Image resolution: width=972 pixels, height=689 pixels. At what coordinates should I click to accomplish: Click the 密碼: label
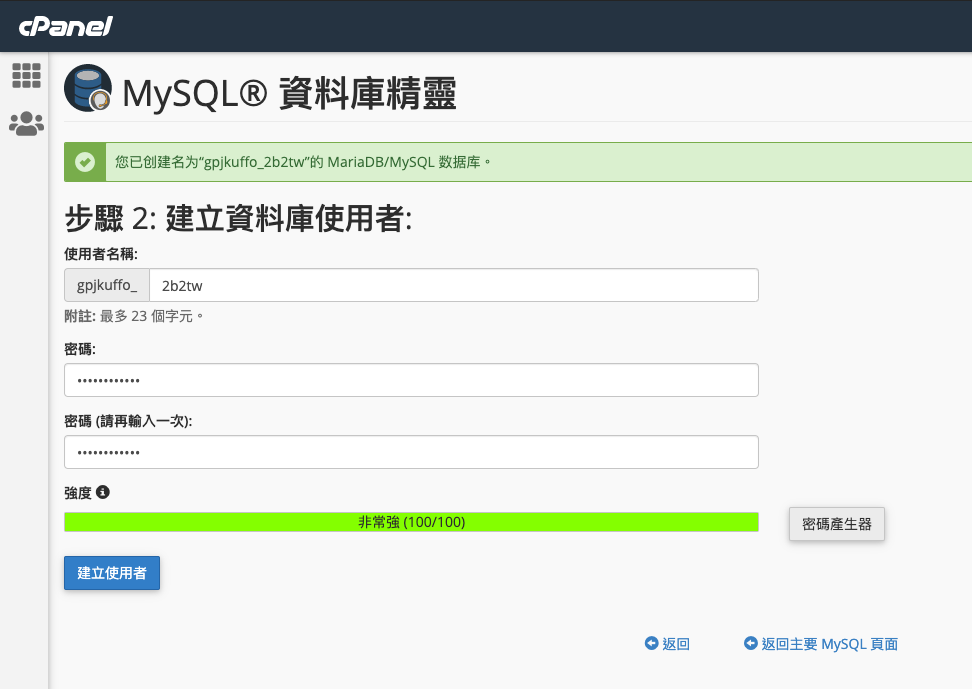coord(80,350)
